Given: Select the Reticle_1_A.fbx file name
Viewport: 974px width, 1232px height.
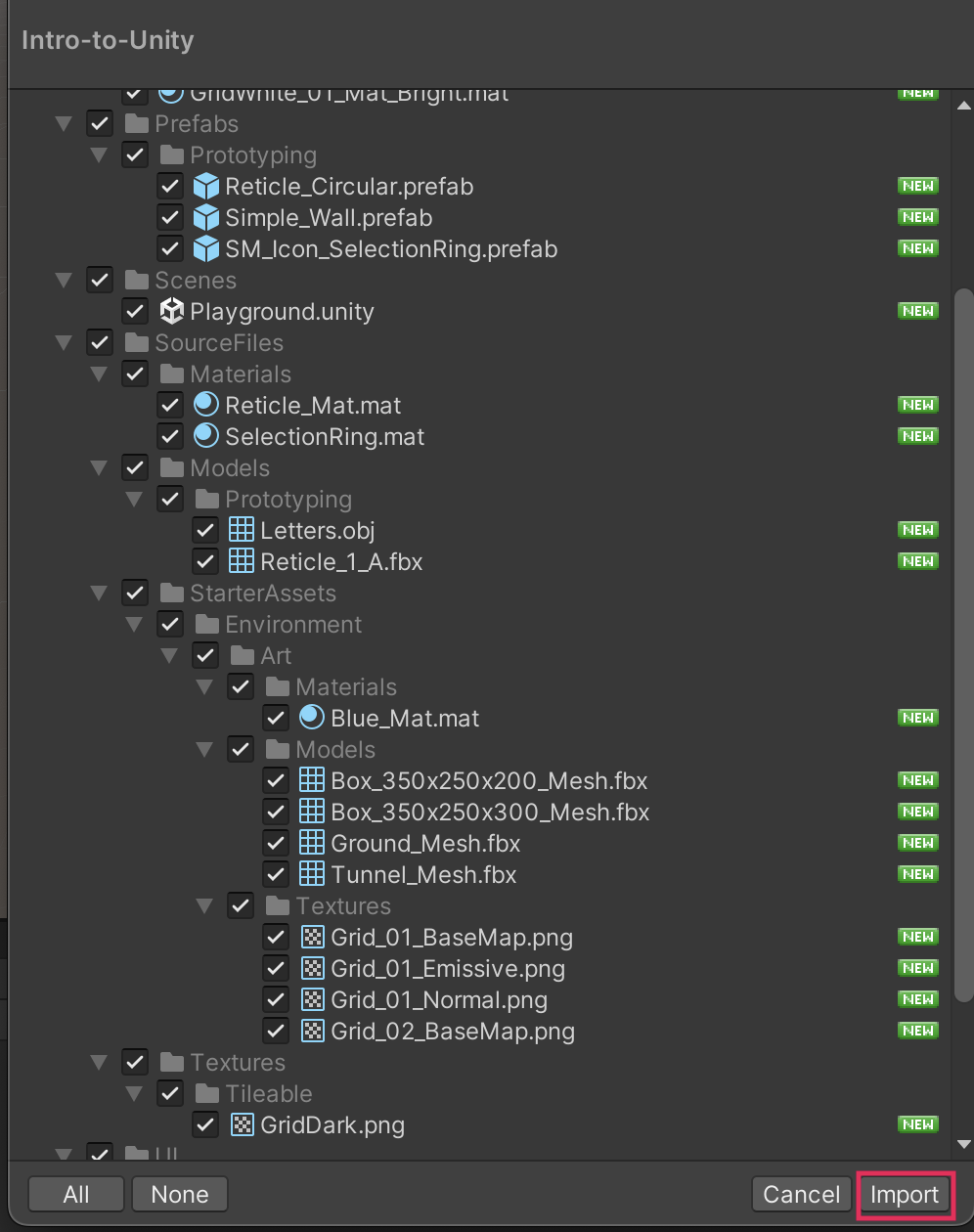Looking at the screenshot, I should click(x=341, y=561).
